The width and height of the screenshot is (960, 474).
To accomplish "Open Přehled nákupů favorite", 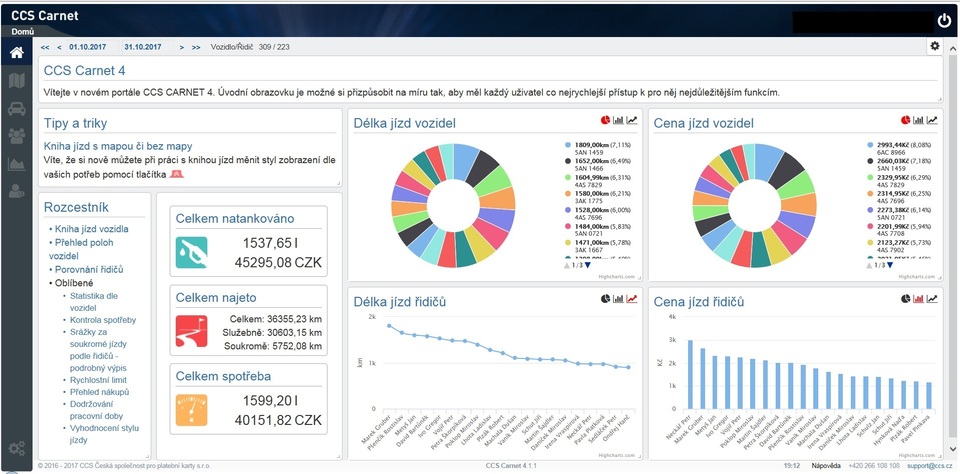I will (x=100, y=392).
